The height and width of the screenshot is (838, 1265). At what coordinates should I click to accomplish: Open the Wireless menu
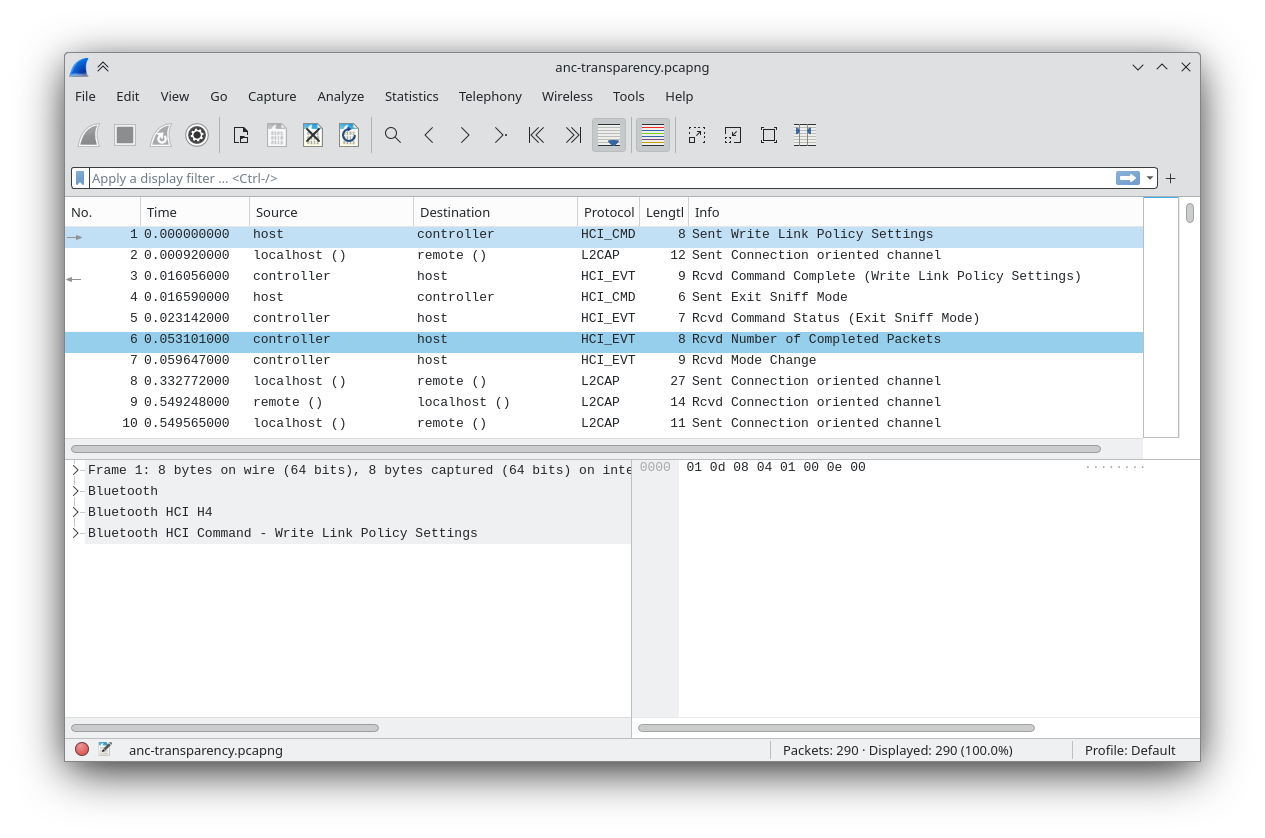pos(567,96)
